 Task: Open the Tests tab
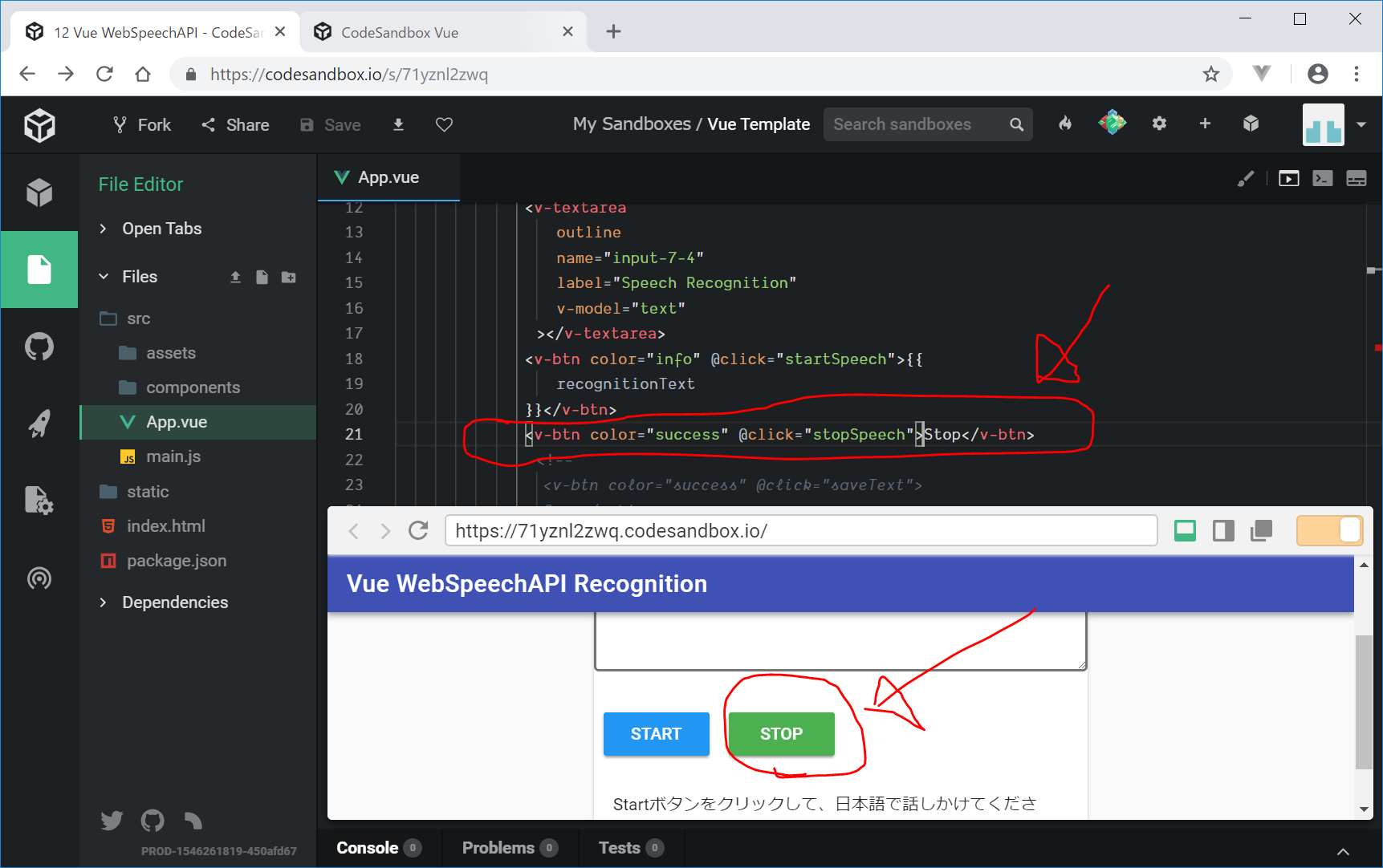[x=631, y=848]
